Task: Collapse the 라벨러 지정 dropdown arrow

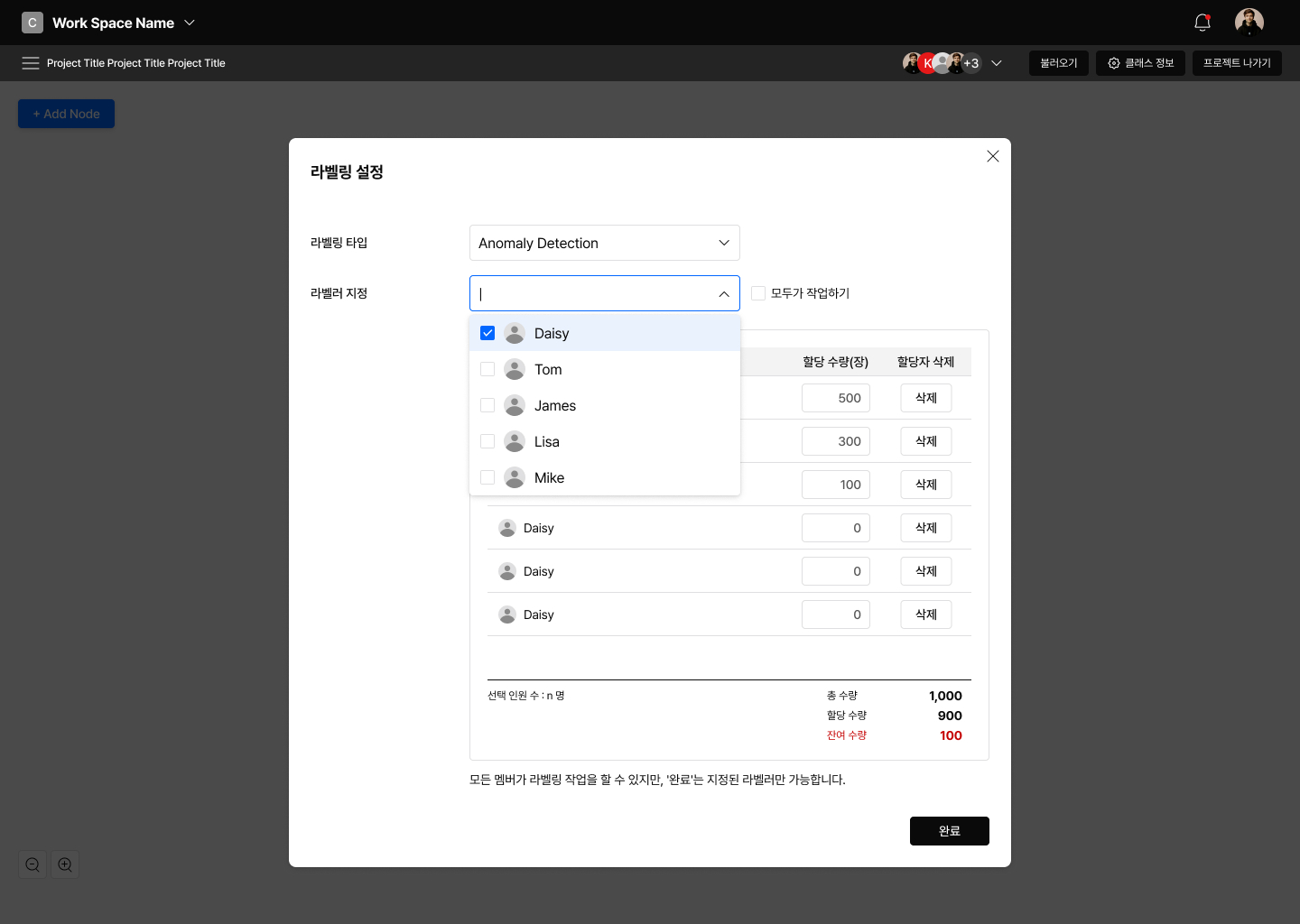Action: pyautogui.click(x=724, y=293)
